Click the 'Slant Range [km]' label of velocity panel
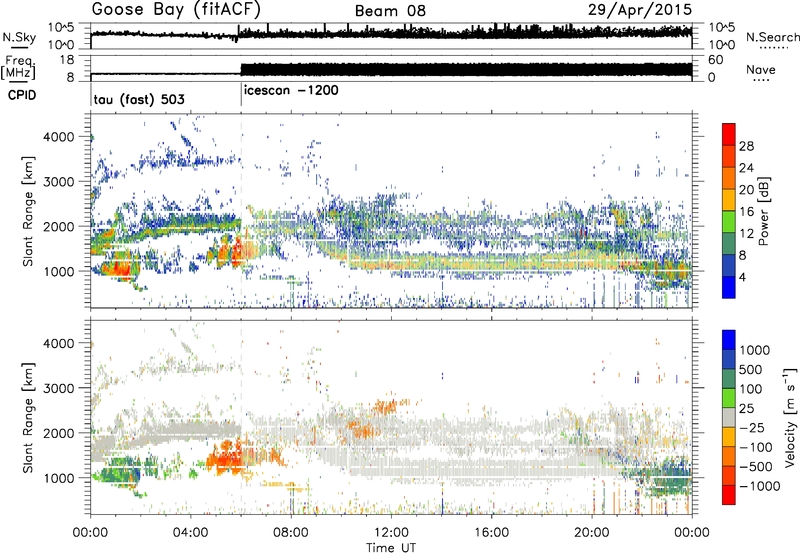This screenshot has height=554, width=800. (28, 417)
